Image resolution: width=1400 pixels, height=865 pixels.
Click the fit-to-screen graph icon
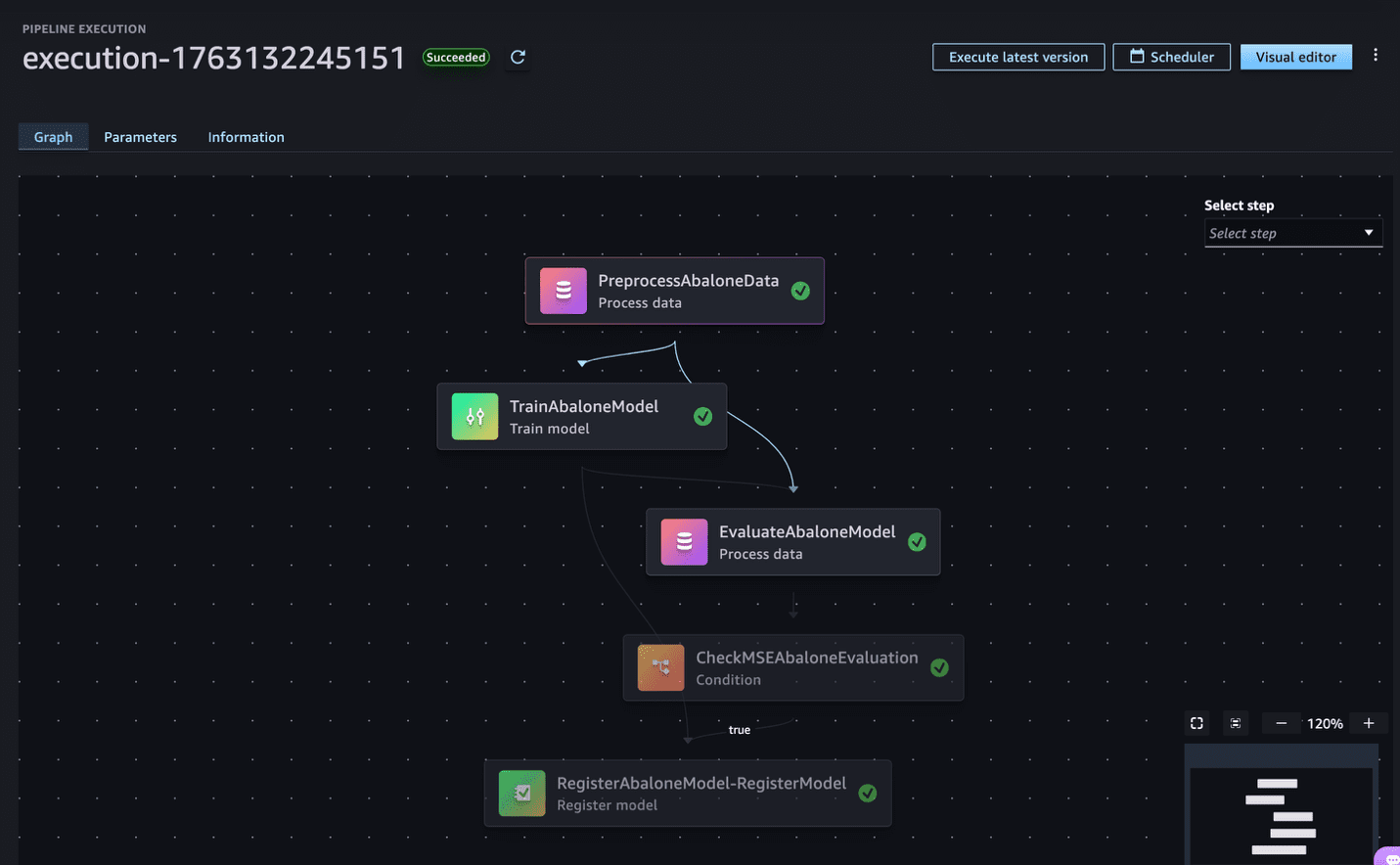(1197, 723)
